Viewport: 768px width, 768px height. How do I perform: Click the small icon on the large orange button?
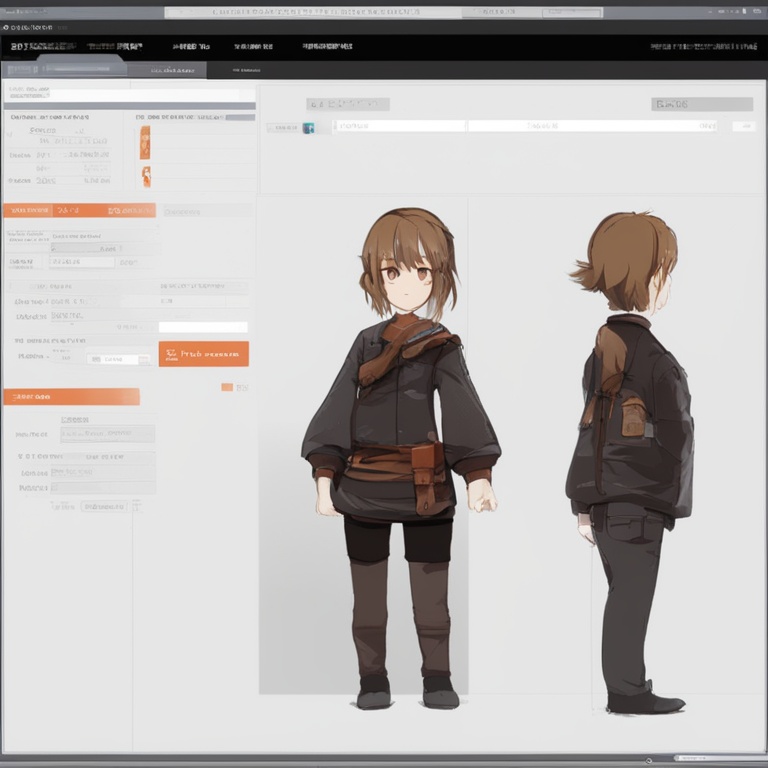point(171,354)
